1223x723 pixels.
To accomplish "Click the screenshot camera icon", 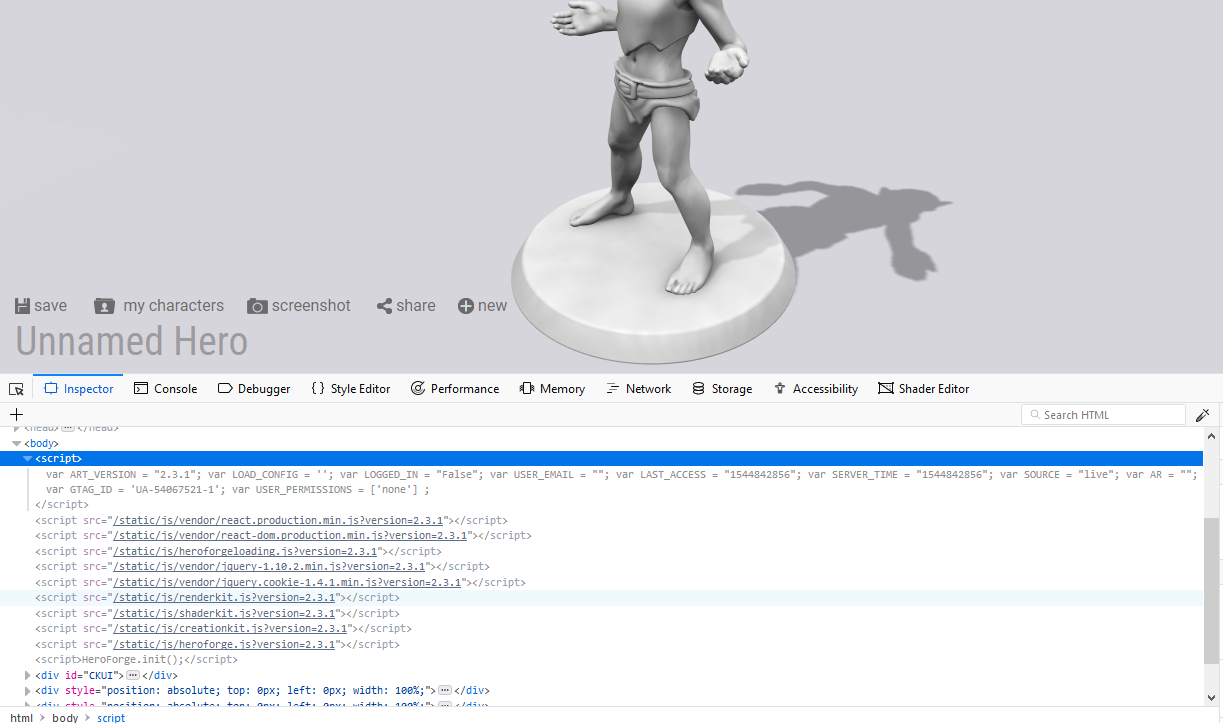I will [258, 305].
